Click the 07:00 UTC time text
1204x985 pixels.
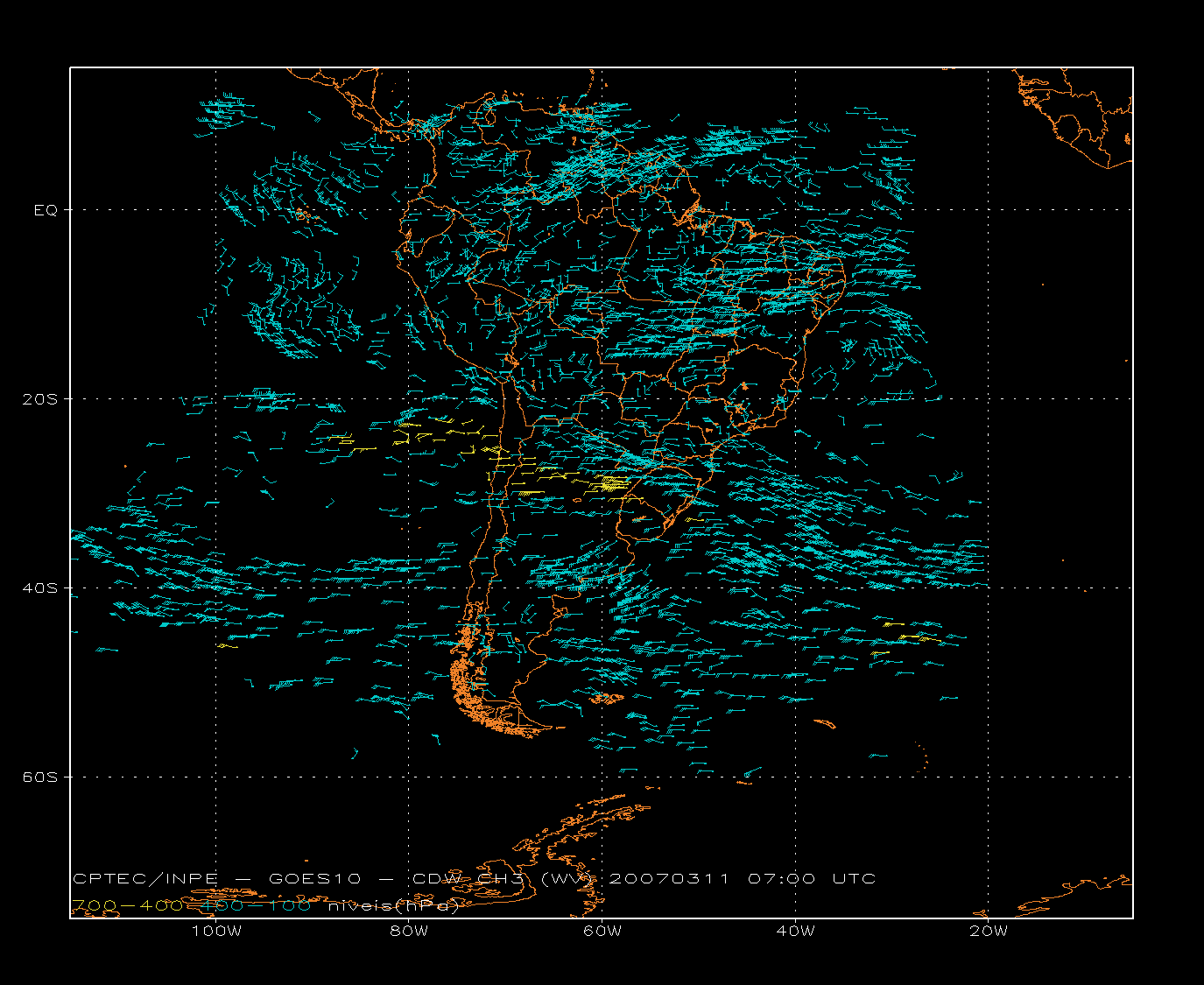[811, 879]
